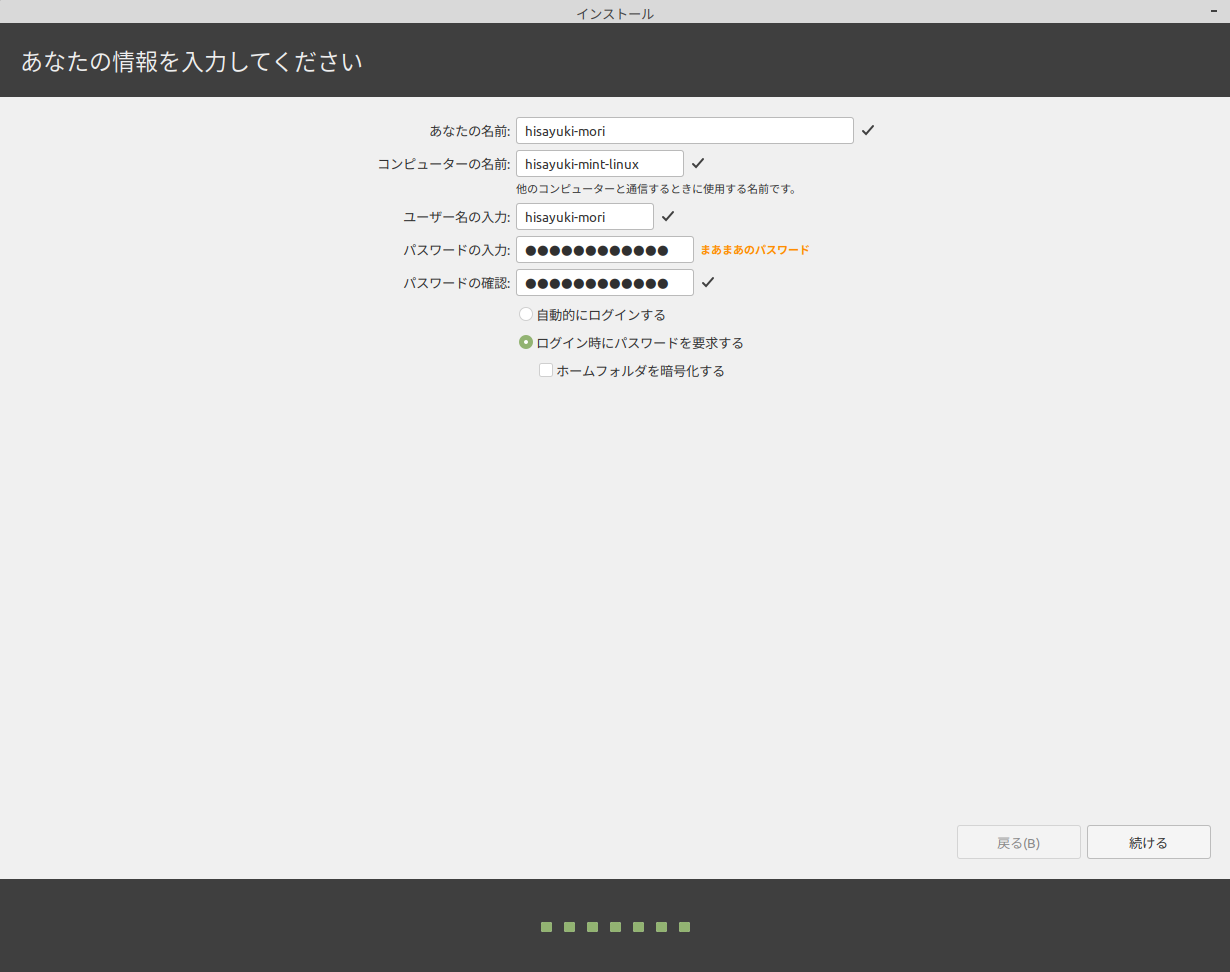Click the checkmark next to password confirmation

(708, 283)
